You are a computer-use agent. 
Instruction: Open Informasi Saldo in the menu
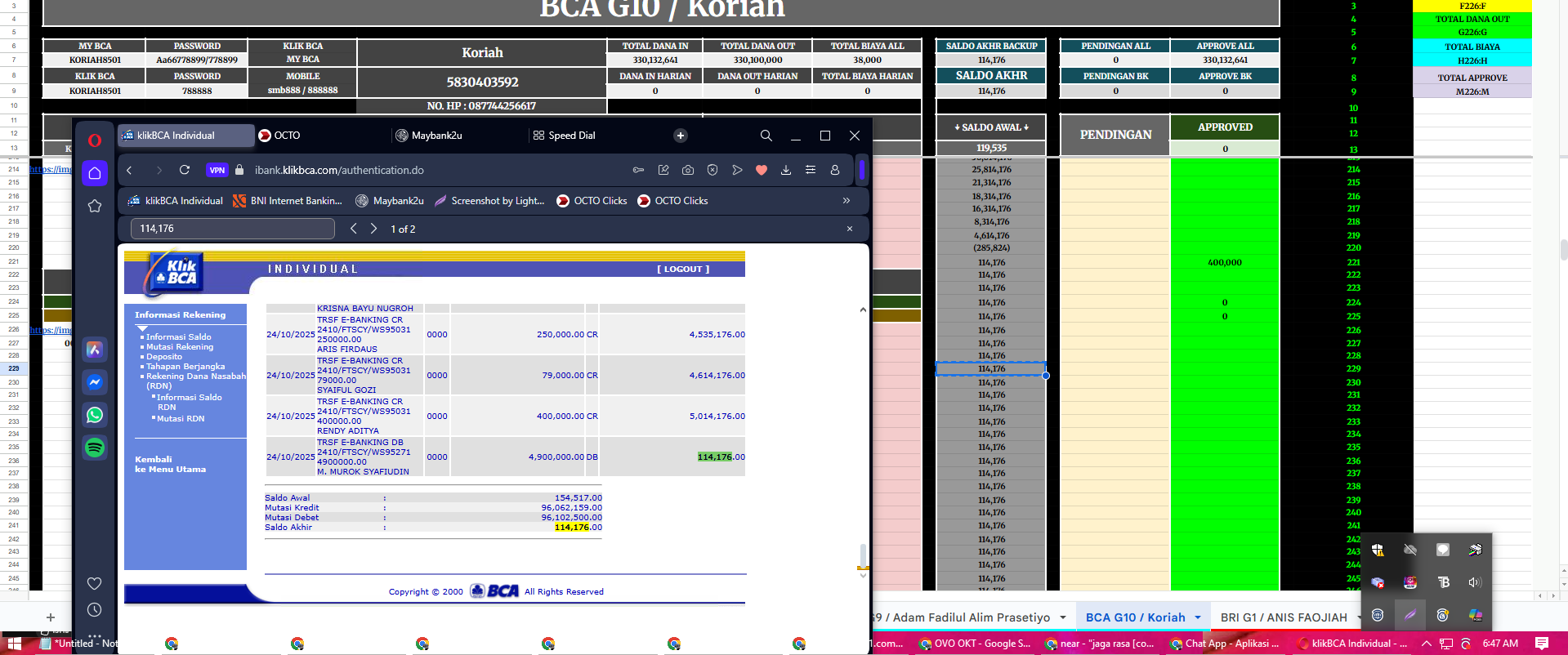coord(178,337)
